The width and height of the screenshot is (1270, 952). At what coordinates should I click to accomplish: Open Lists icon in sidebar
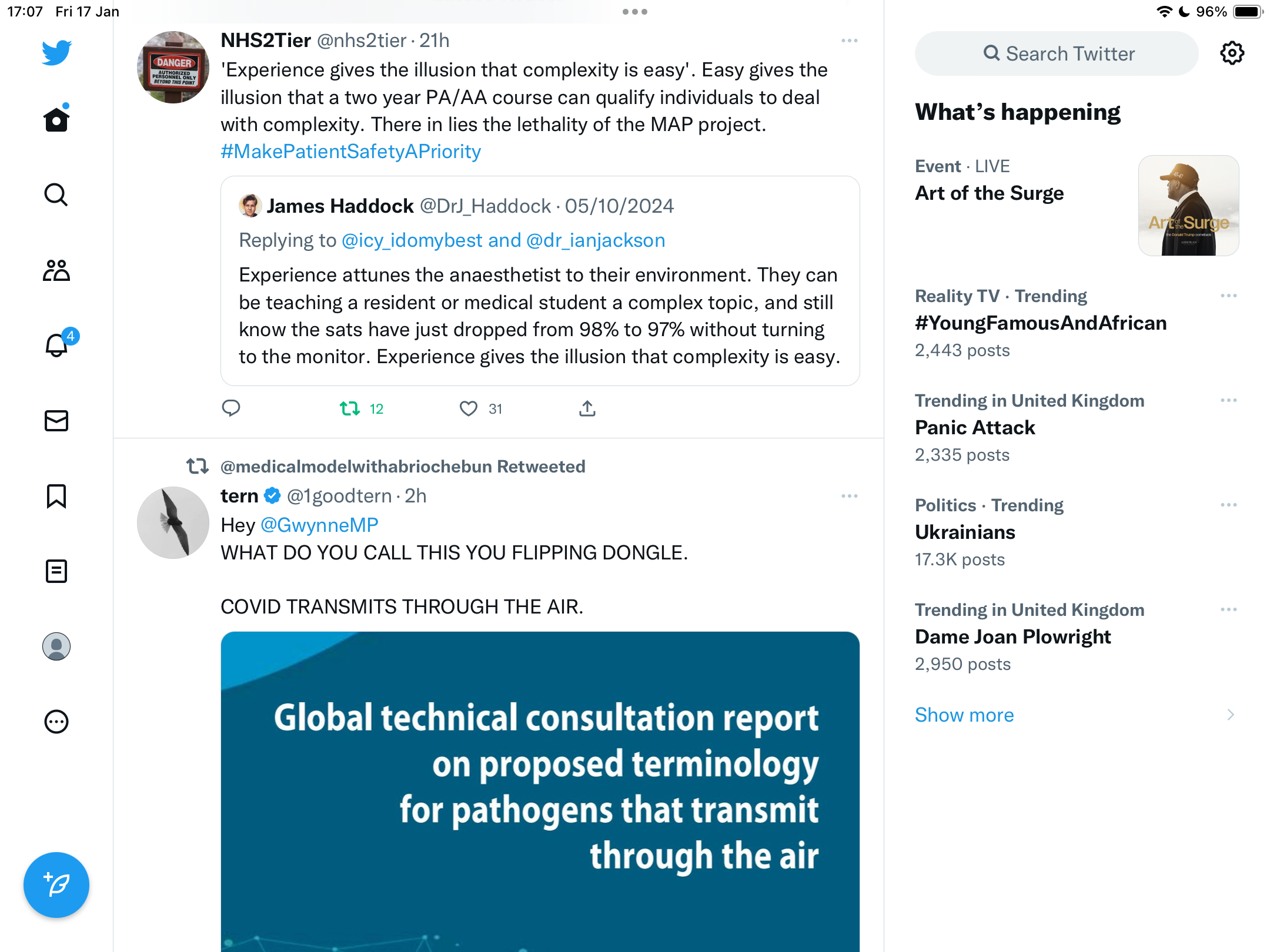click(56, 571)
